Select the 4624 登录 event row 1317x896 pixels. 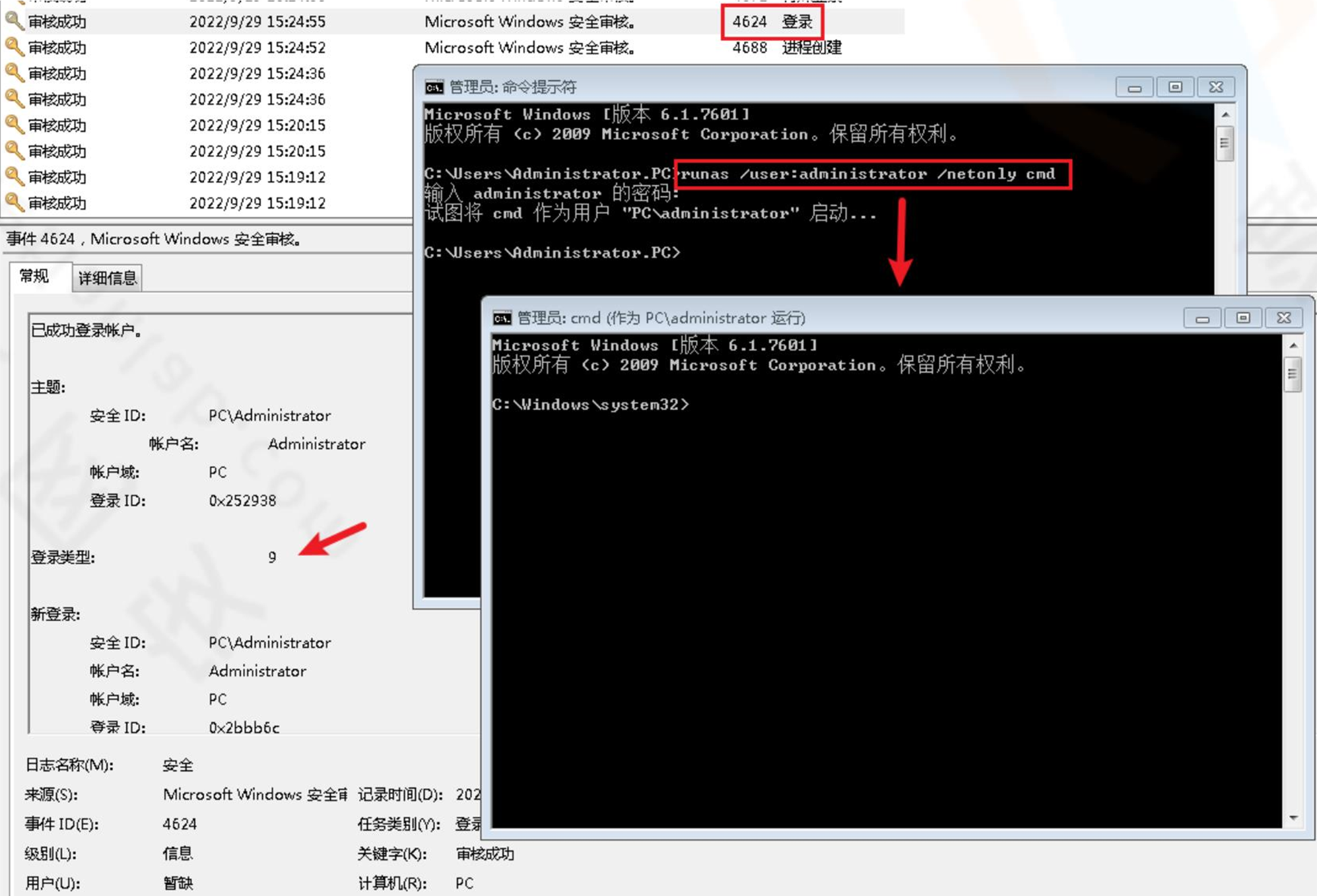(x=771, y=22)
